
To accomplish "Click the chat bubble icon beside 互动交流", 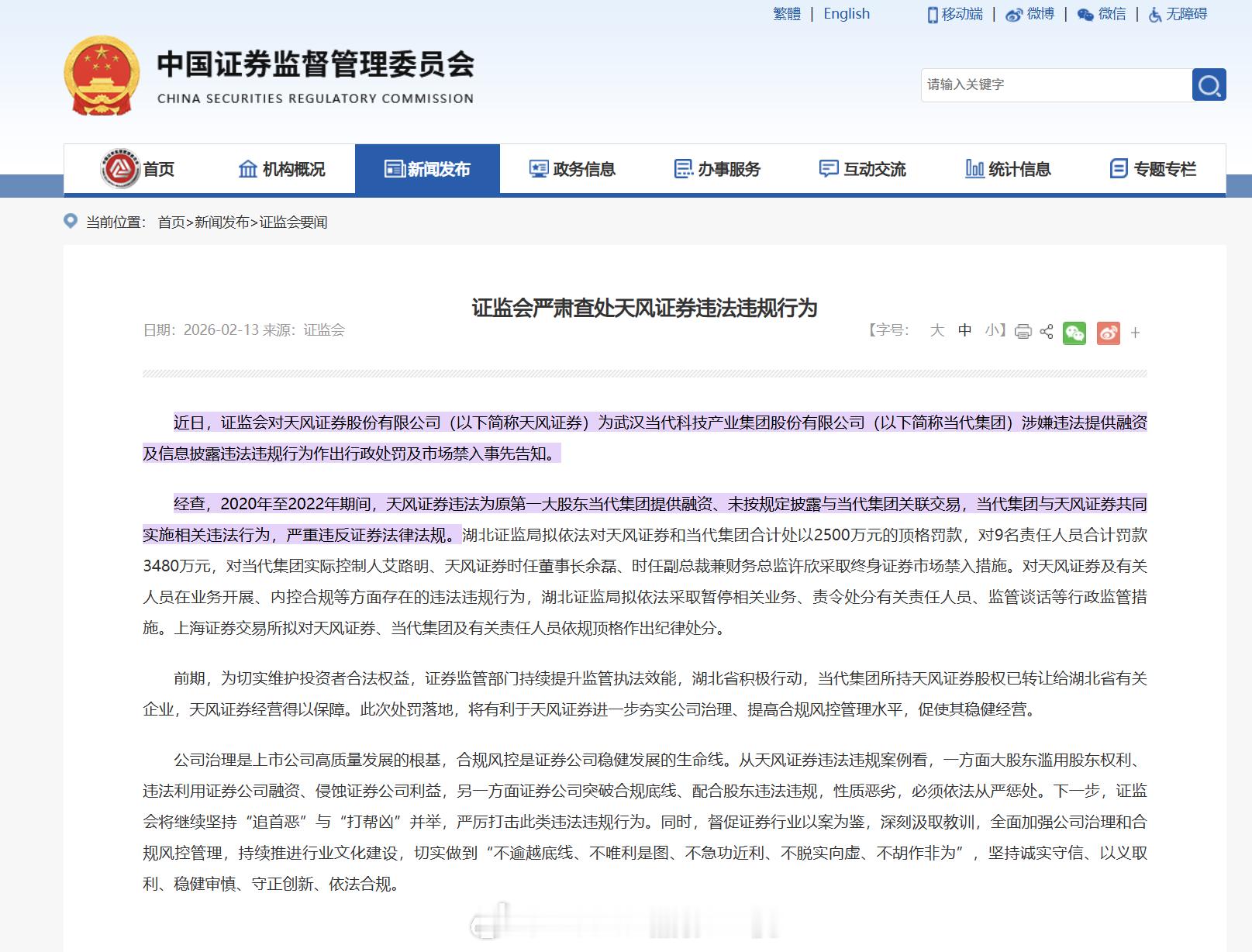I will (x=829, y=168).
